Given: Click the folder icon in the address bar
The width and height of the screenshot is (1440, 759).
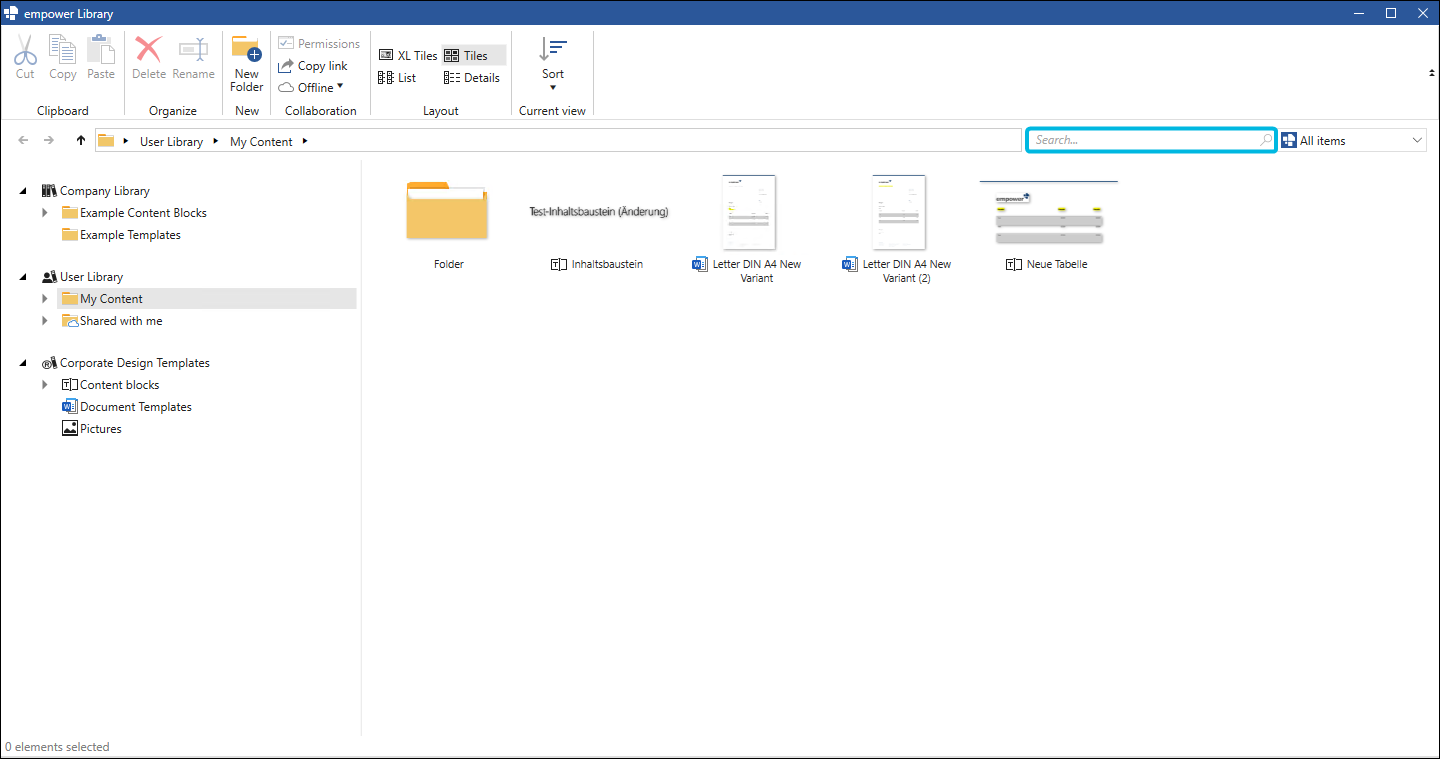Looking at the screenshot, I should (106, 141).
